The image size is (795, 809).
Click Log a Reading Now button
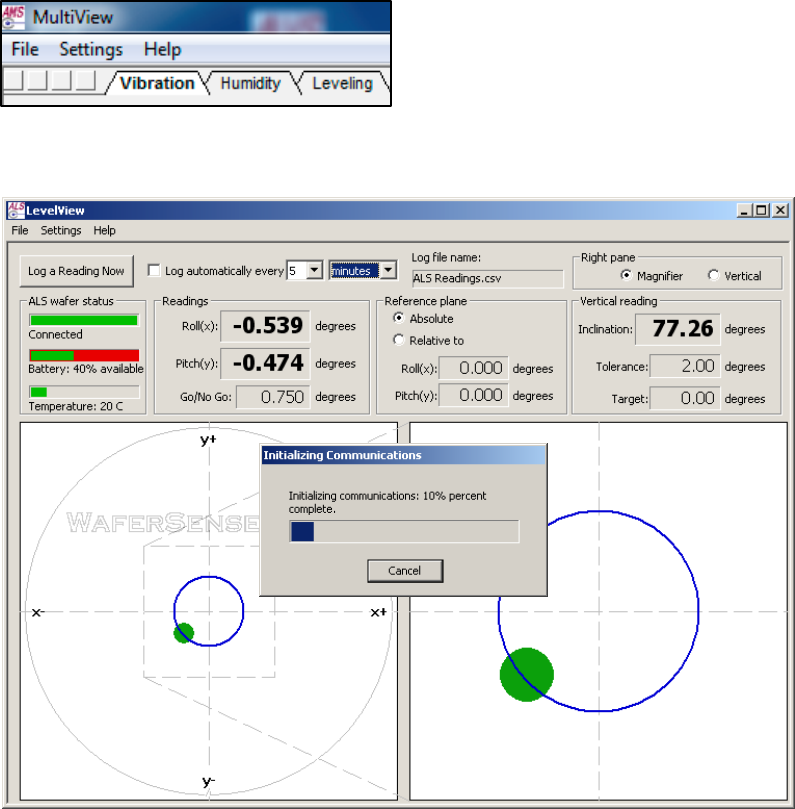(76, 271)
